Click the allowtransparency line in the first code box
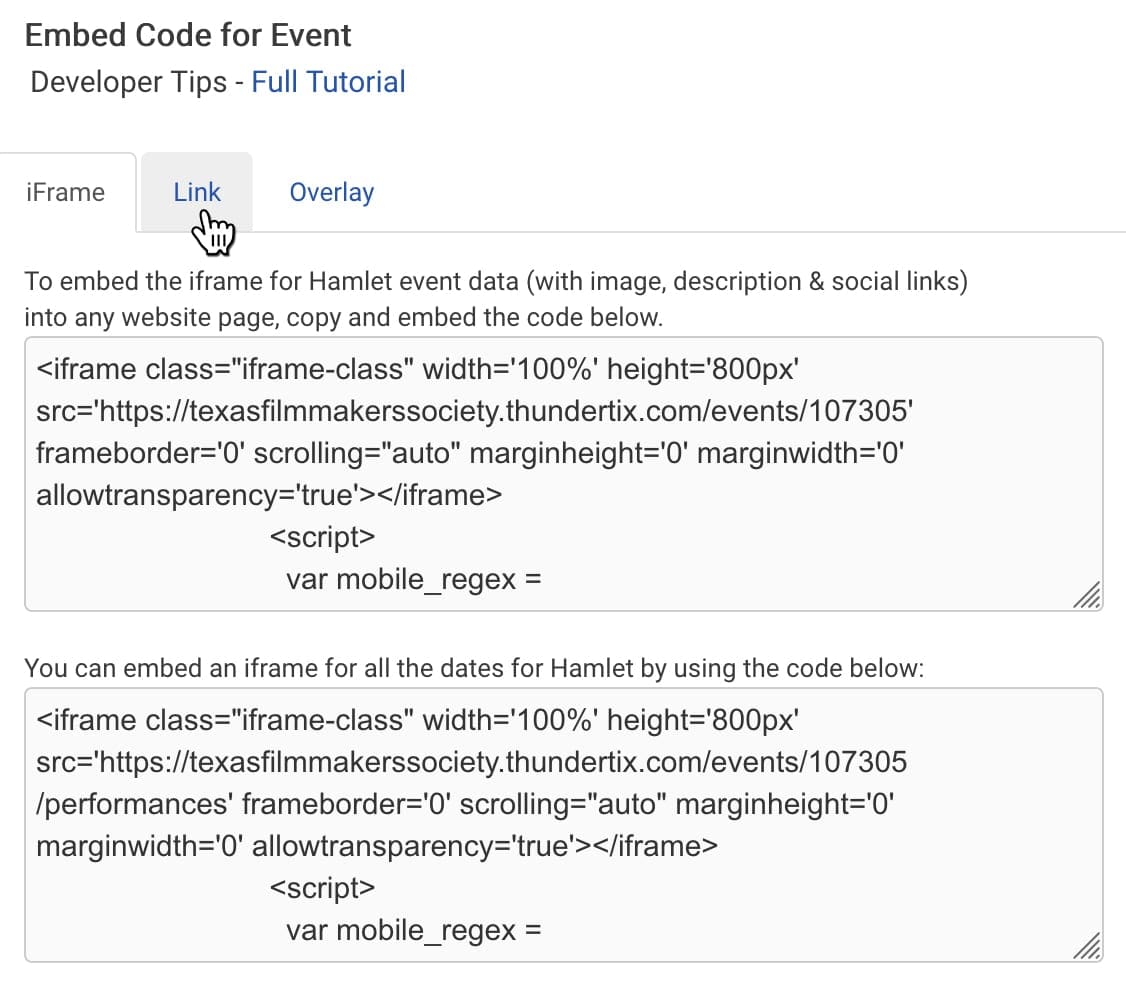This screenshot has width=1126, height=986. (x=268, y=495)
